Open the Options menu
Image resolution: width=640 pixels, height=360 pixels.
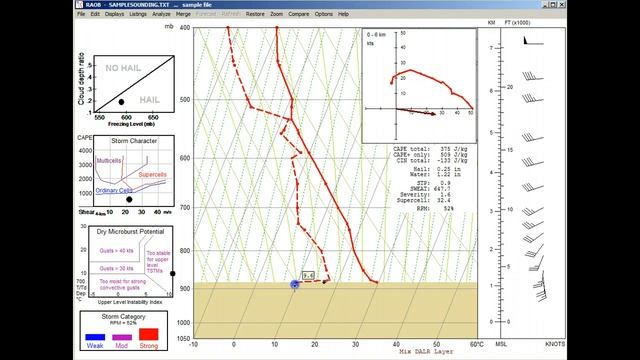point(324,14)
